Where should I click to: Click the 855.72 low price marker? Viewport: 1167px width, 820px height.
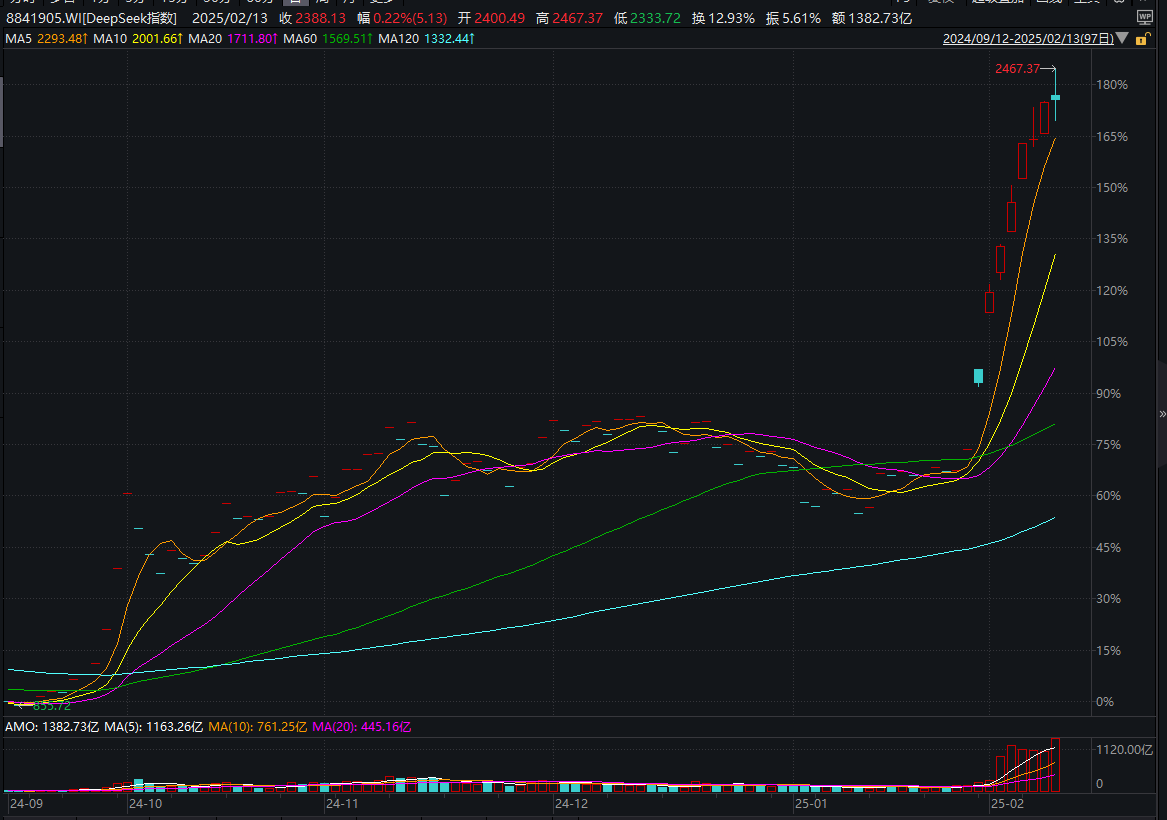click(50, 706)
